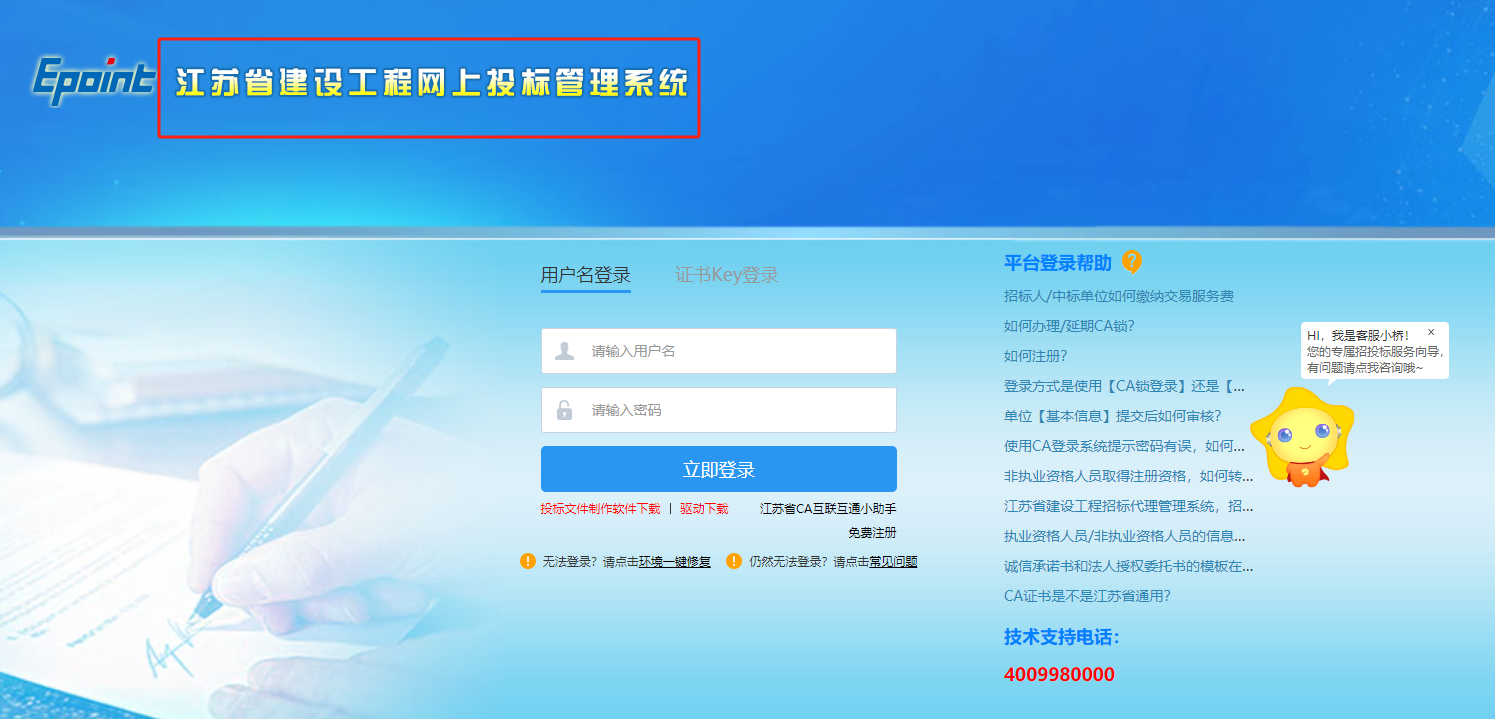This screenshot has height=719, width=1495.
Task: Focus the 请输入密码 input field
Action: coord(735,410)
